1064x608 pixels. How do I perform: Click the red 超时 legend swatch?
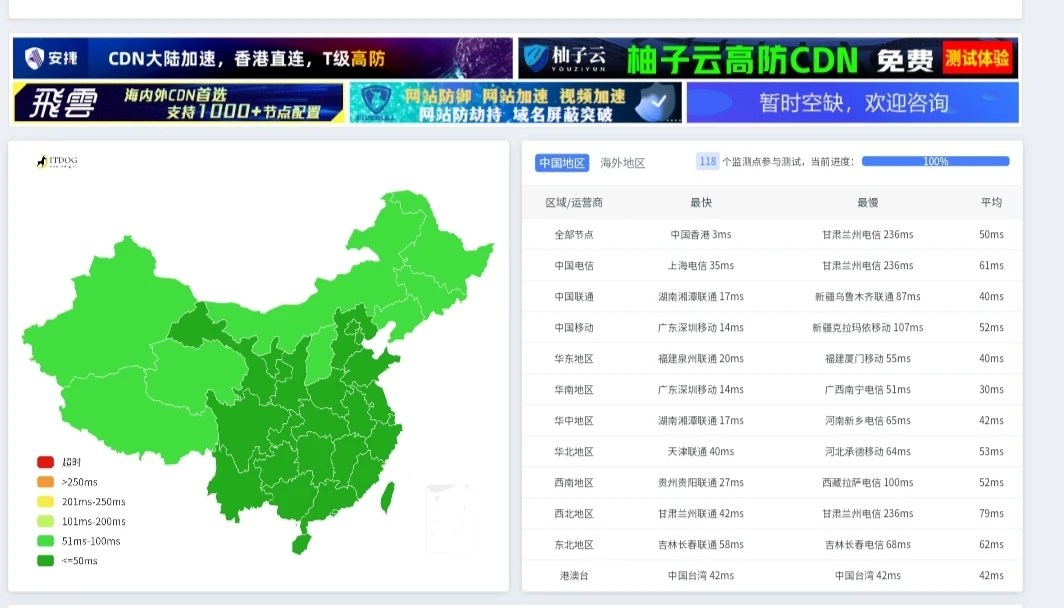pyautogui.click(x=45, y=462)
